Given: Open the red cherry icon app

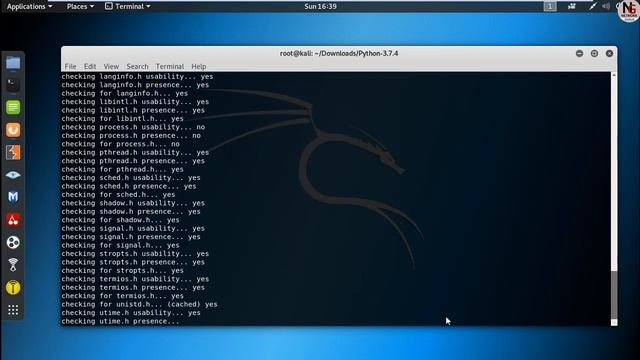Looking at the screenshot, I should point(13,220).
